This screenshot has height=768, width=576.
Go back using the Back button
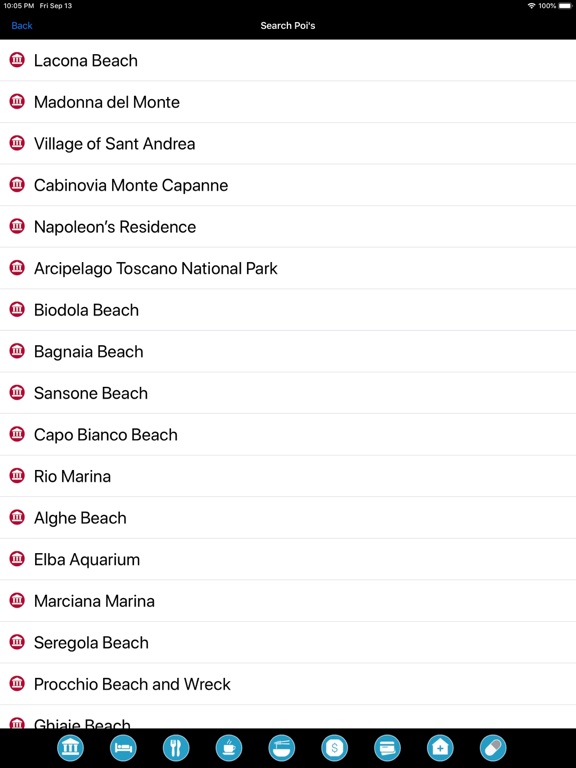(22, 25)
